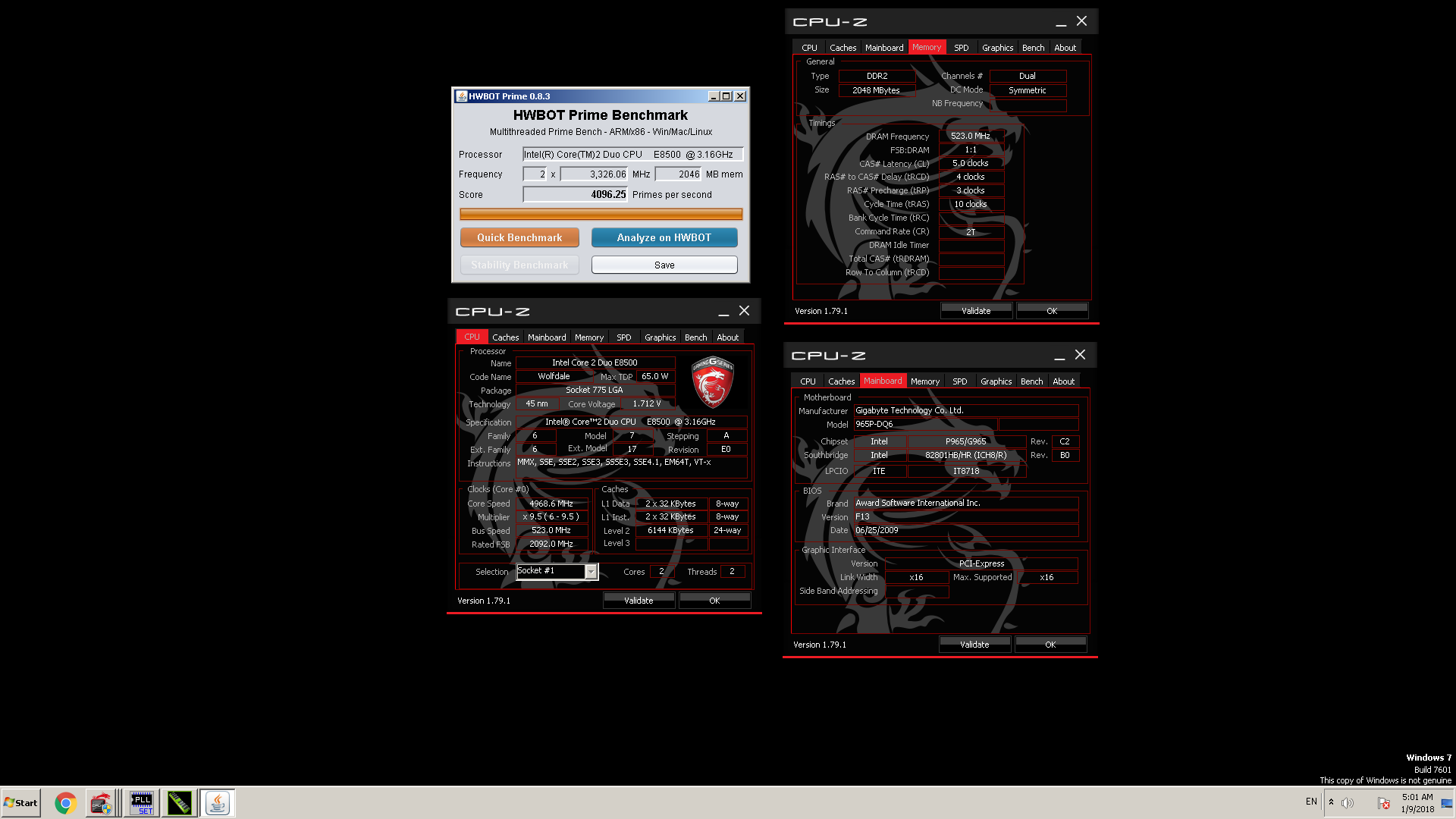Click DRAM Frequency value 523.0 MHz
The image size is (1456, 819).
[971, 136]
